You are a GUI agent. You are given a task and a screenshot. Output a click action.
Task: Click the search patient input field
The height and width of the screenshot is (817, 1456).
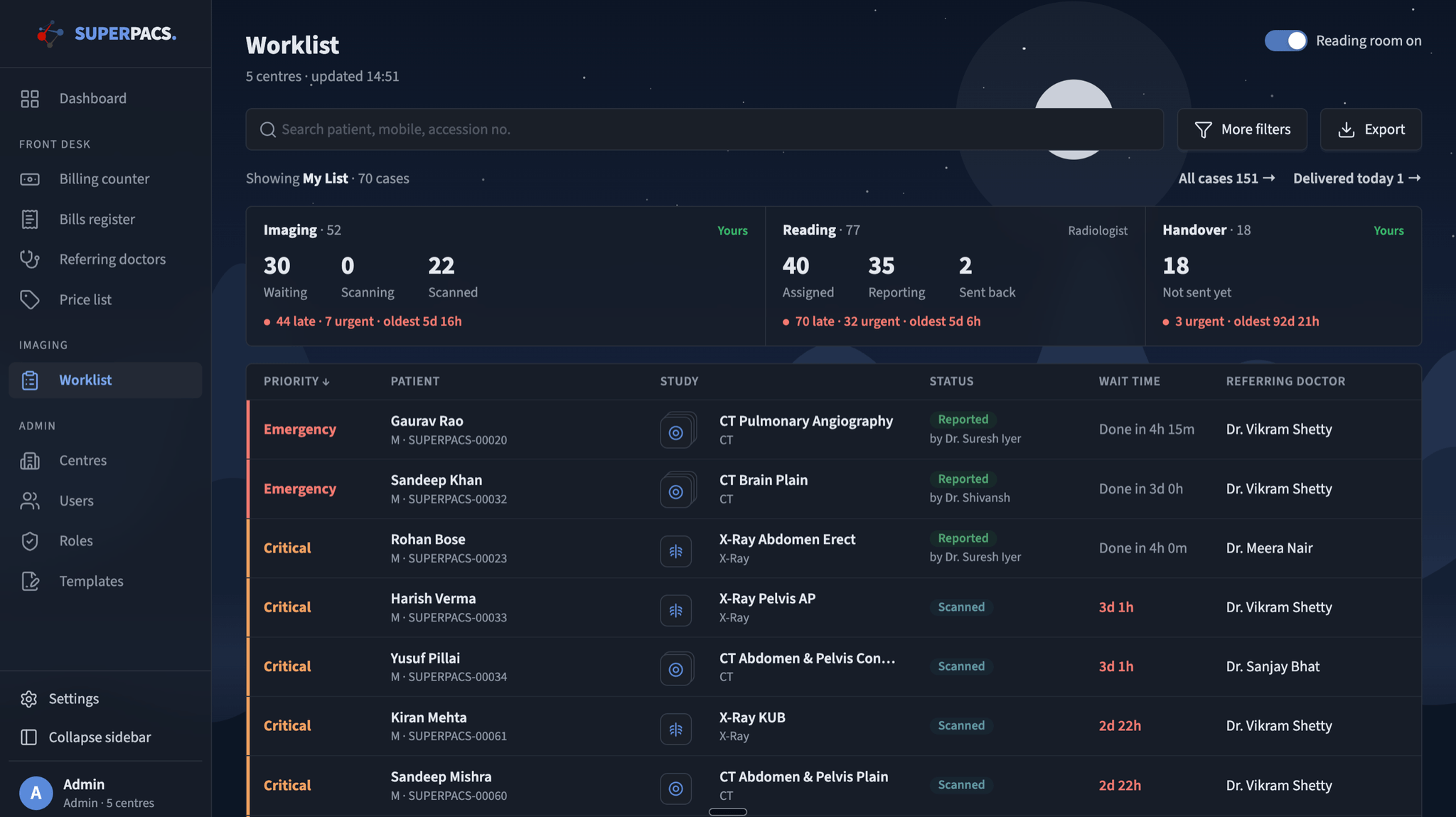705,129
